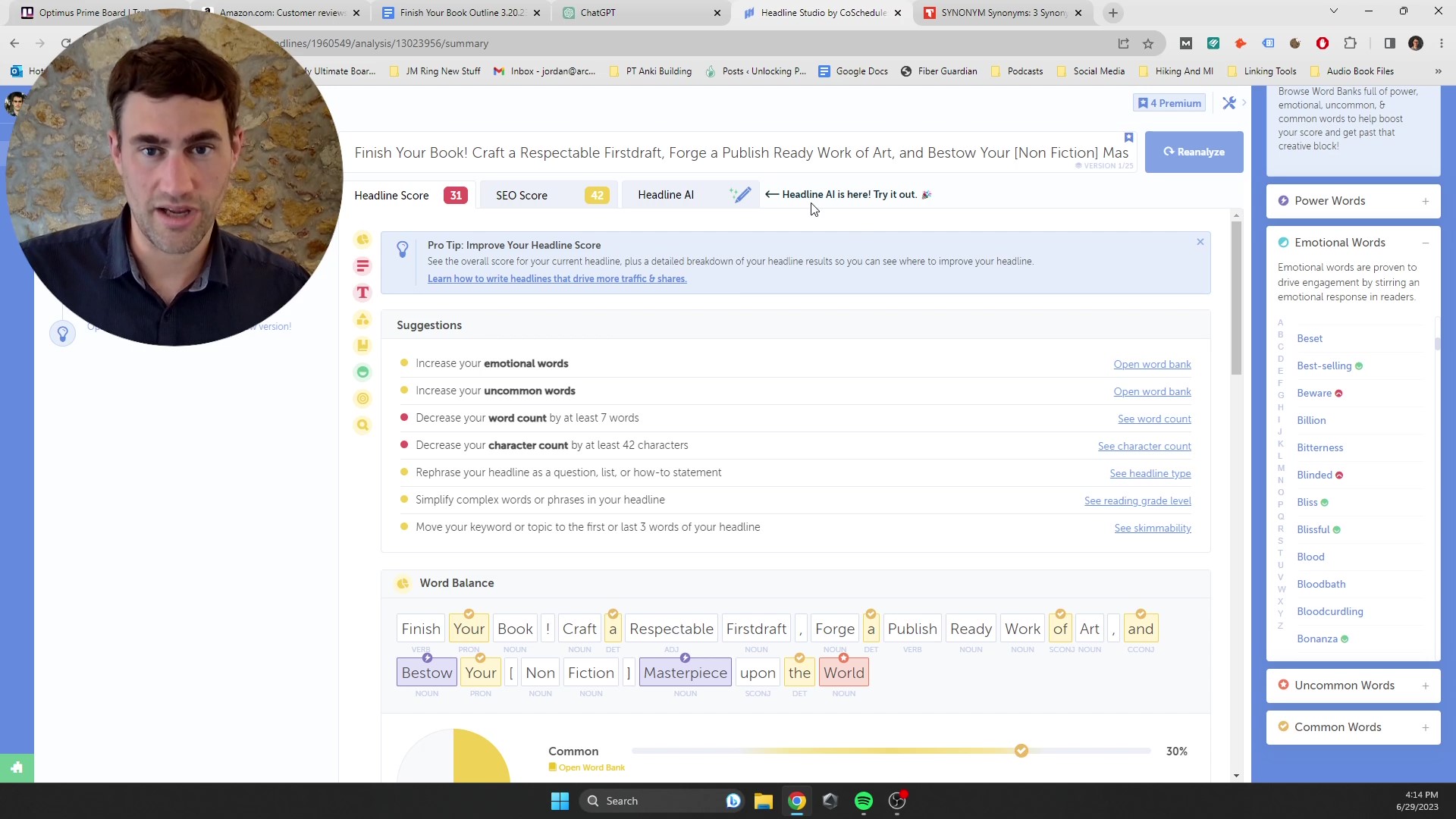This screenshot has height=819, width=1456.
Task: Open the Google Docs bookmark
Action: 853,71
